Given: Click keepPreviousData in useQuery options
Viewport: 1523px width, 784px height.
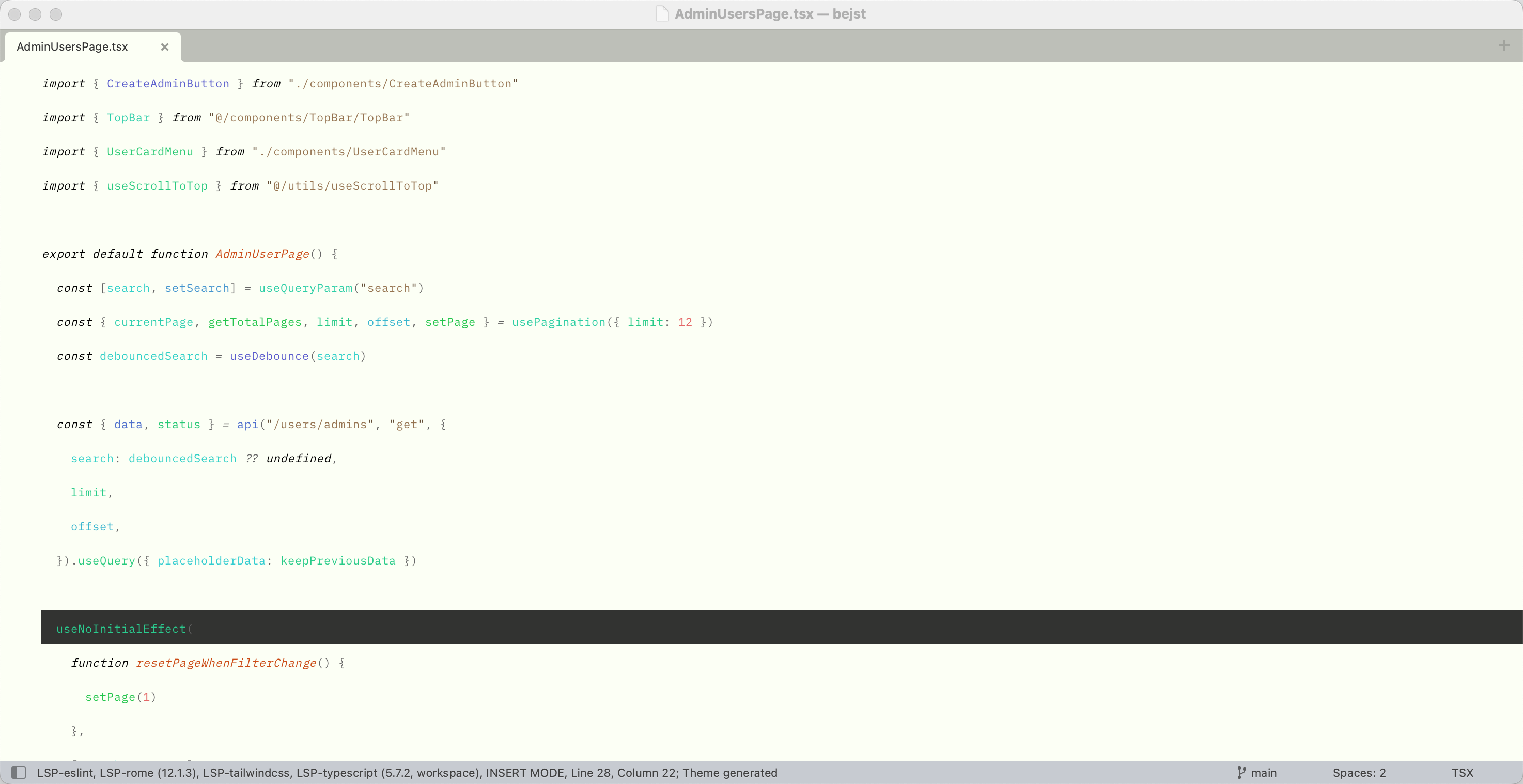Looking at the screenshot, I should tap(337, 560).
